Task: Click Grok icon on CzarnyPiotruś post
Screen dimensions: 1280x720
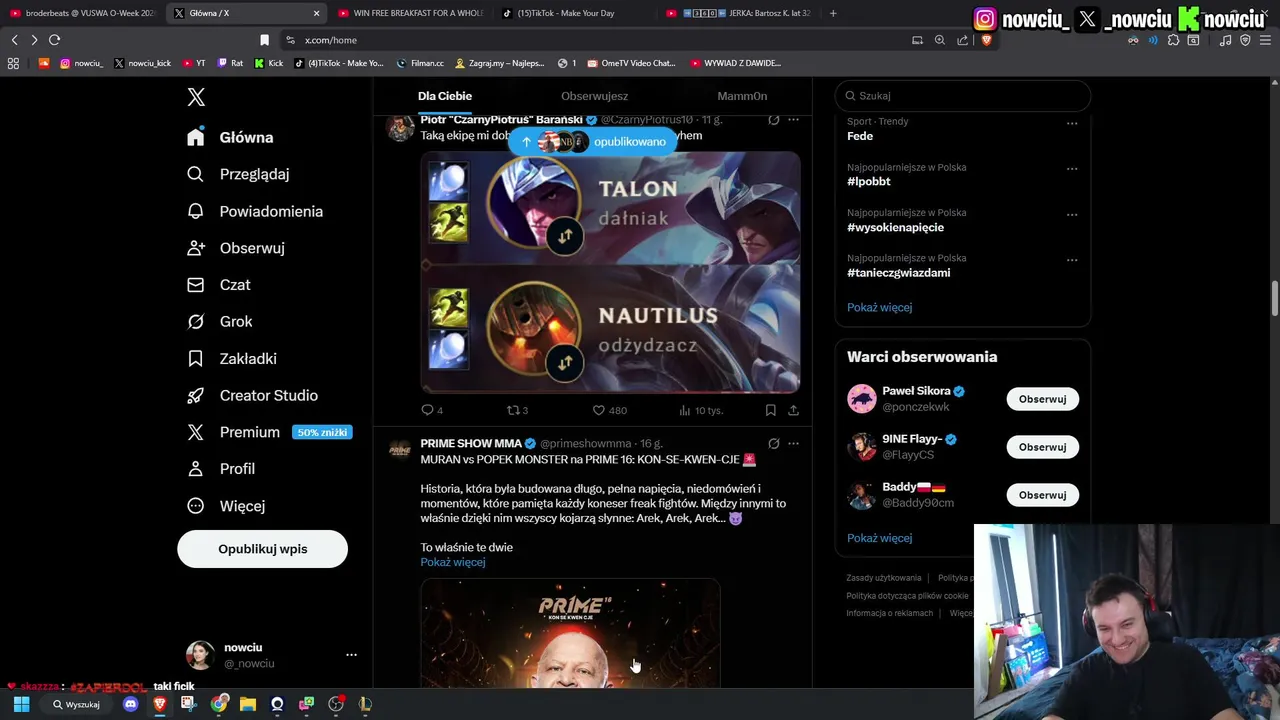Action: click(773, 120)
